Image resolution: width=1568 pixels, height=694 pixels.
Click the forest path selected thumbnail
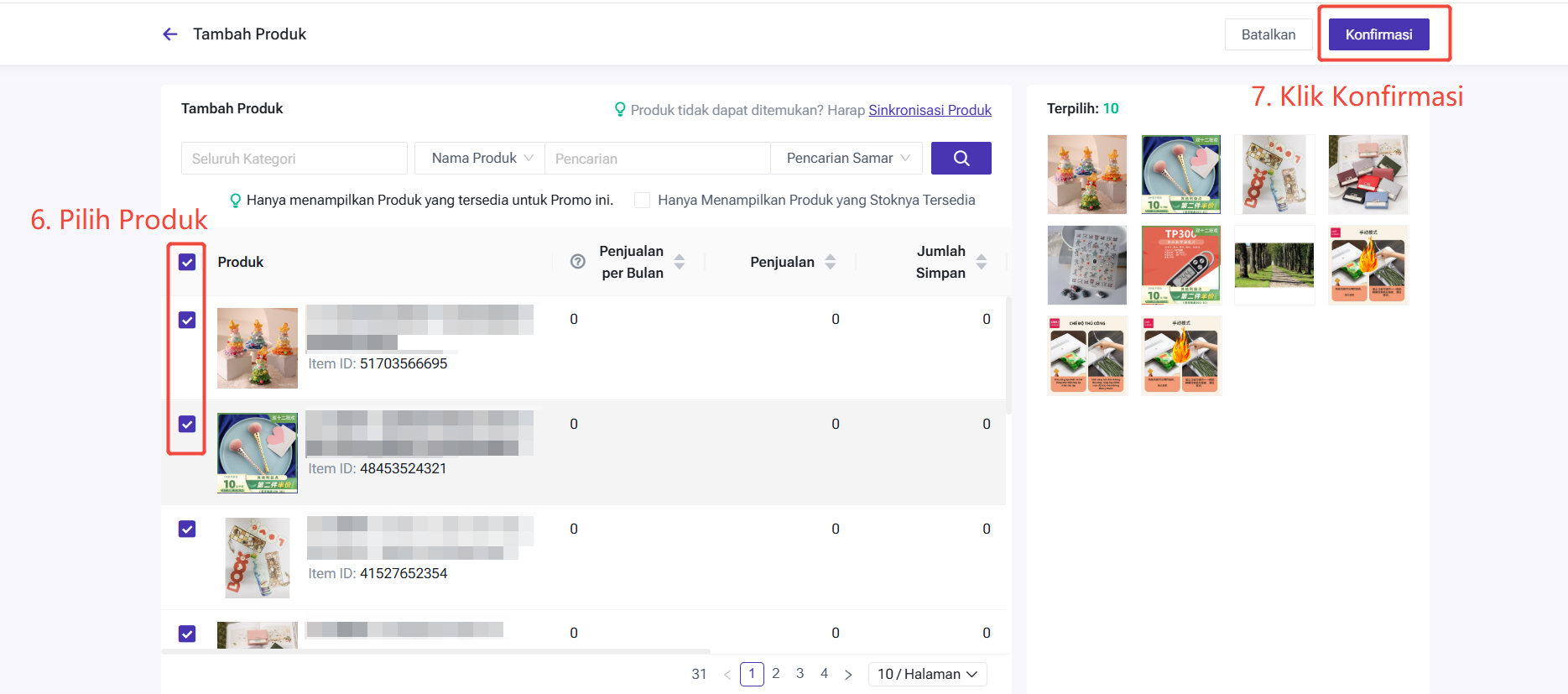(1274, 265)
